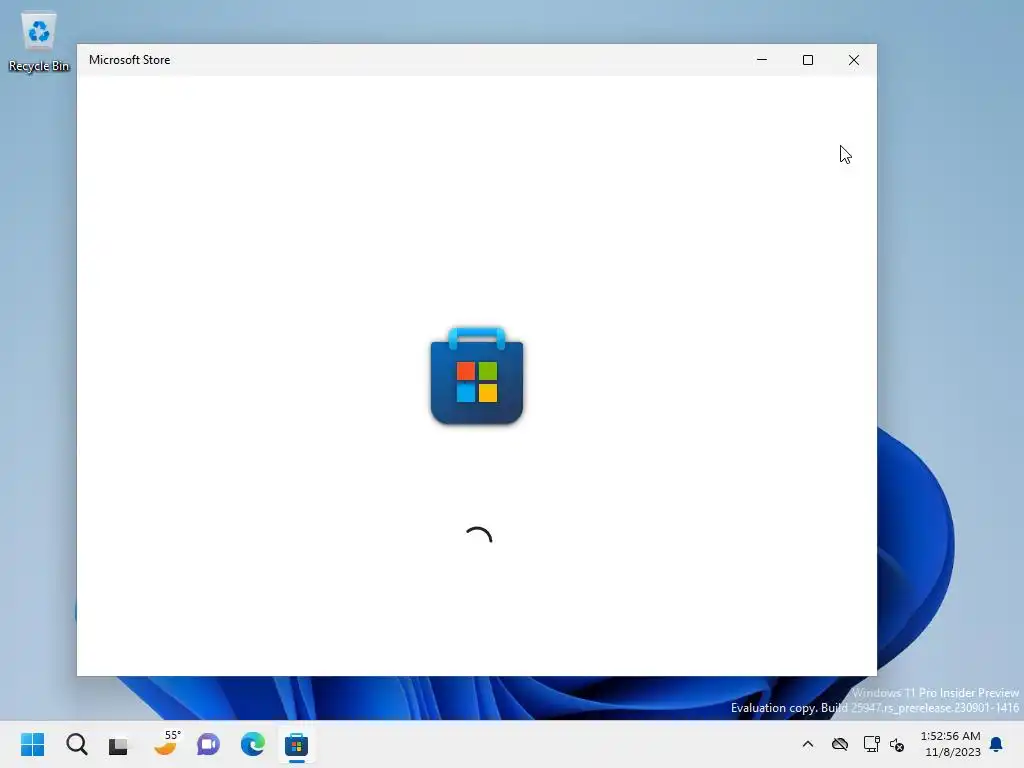Image resolution: width=1024 pixels, height=768 pixels.
Task: Show hidden system tray icons
Action: pyautogui.click(x=808, y=744)
